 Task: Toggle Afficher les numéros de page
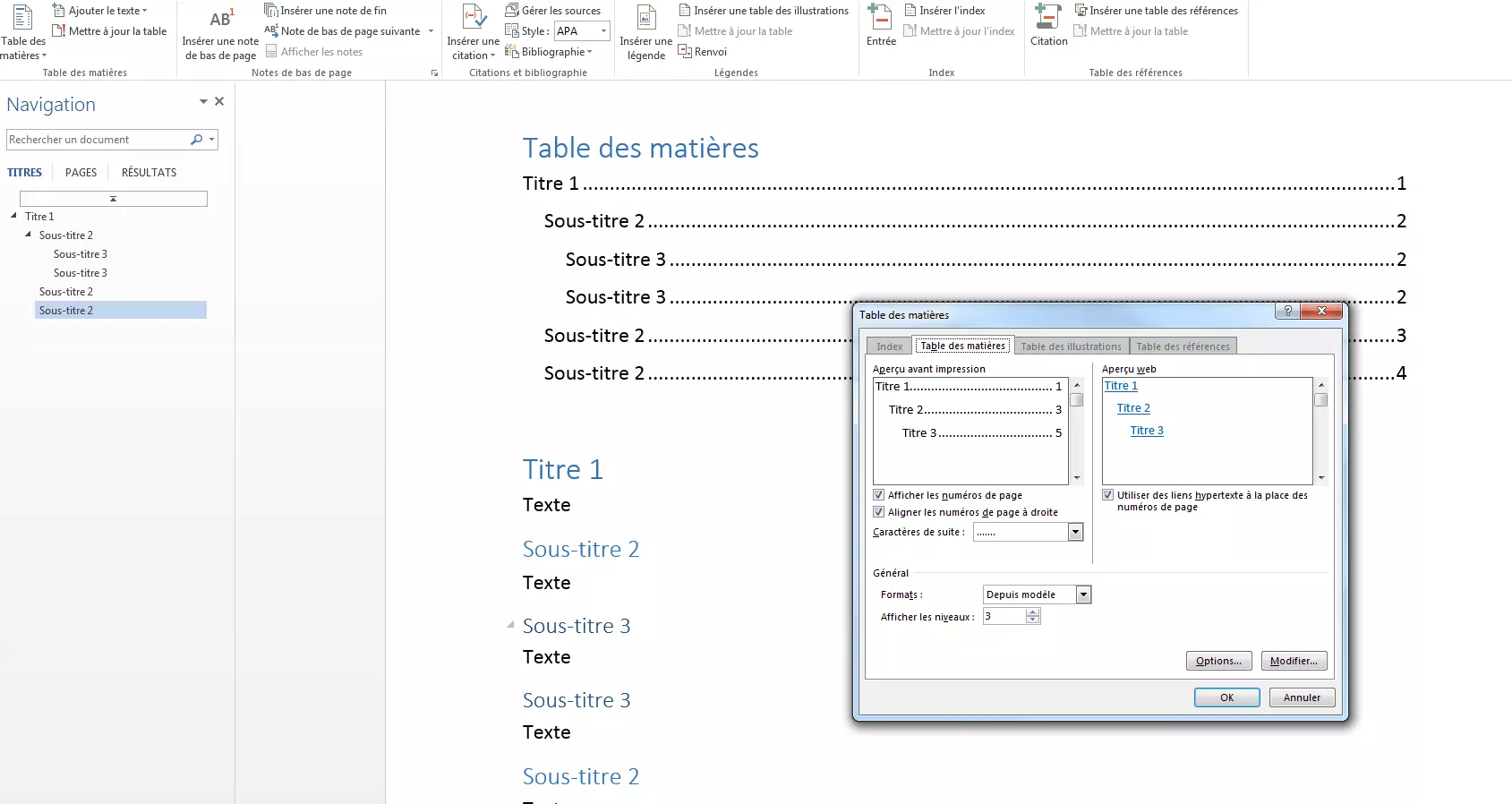point(878,495)
